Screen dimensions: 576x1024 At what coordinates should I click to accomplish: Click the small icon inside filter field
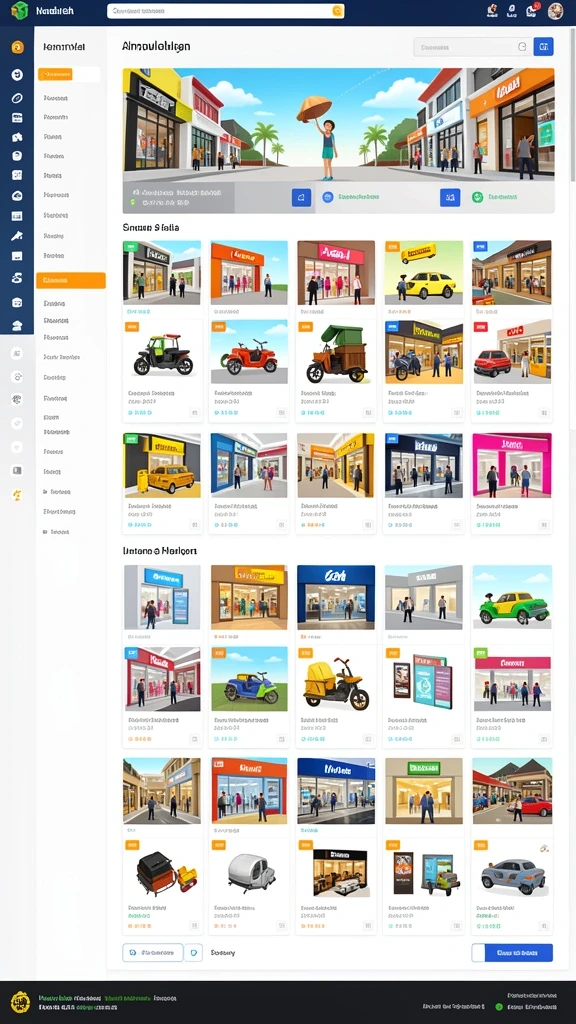(x=521, y=47)
